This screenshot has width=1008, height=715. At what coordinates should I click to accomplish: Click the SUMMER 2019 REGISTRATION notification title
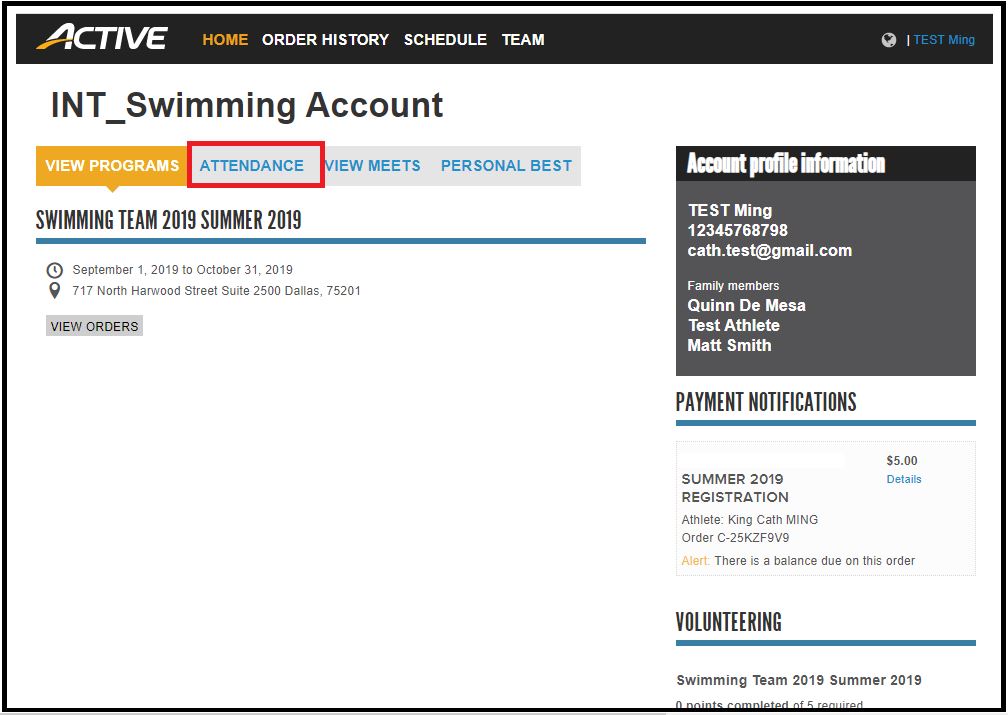coord(735,488)
